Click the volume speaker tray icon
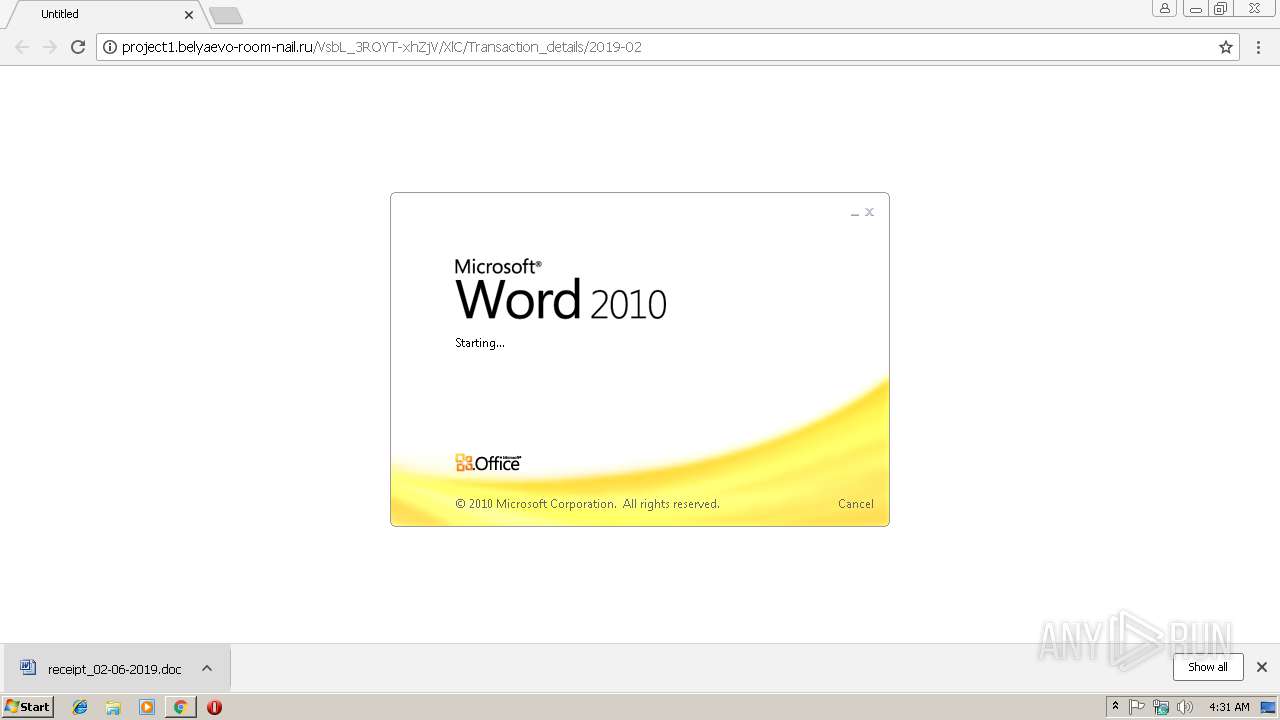Image resolution: width=1280 pixels, height=720 pixels. tap(1185, 707)
